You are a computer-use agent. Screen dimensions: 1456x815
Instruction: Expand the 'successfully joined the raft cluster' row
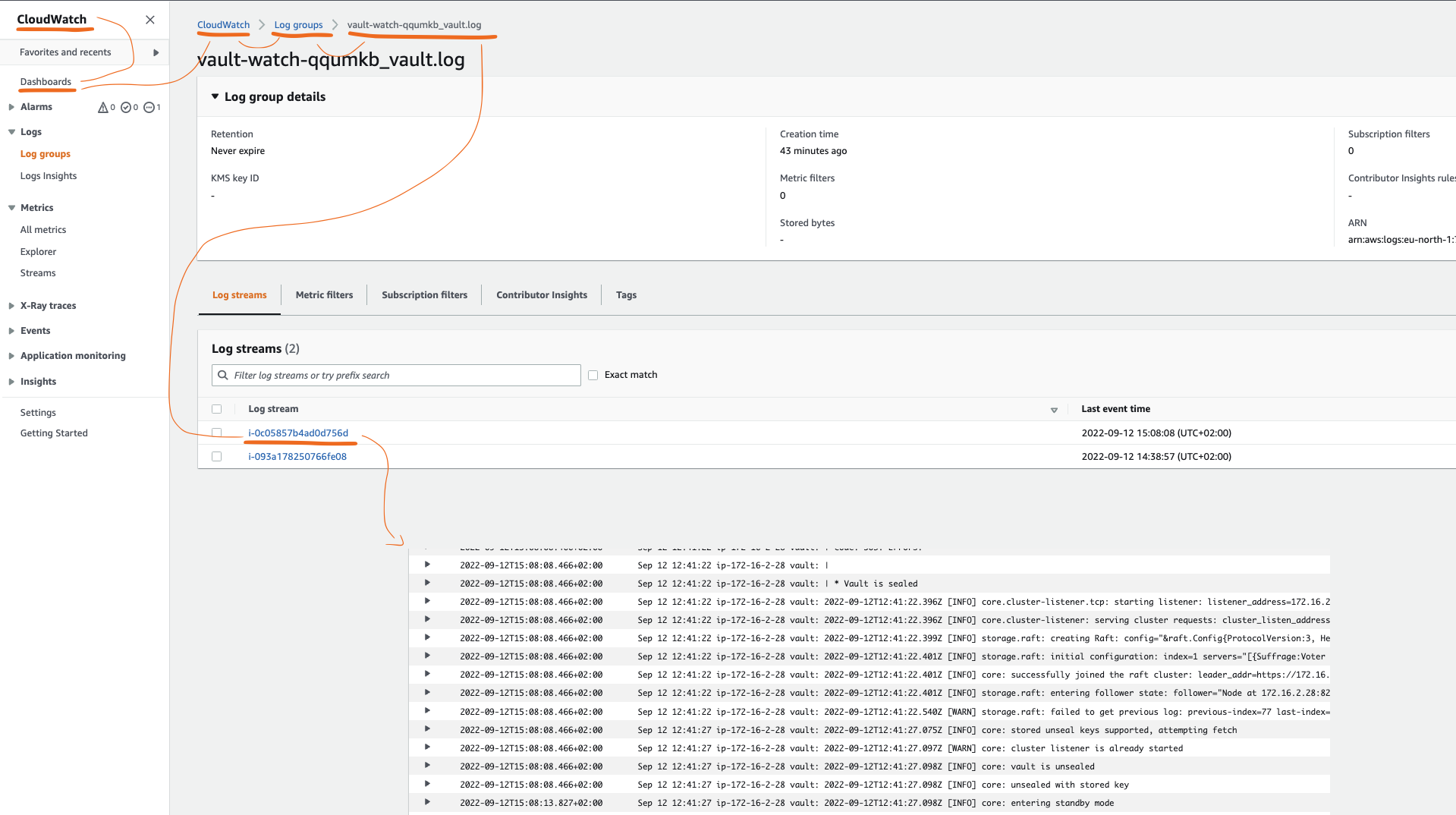[x=427, y=674]
